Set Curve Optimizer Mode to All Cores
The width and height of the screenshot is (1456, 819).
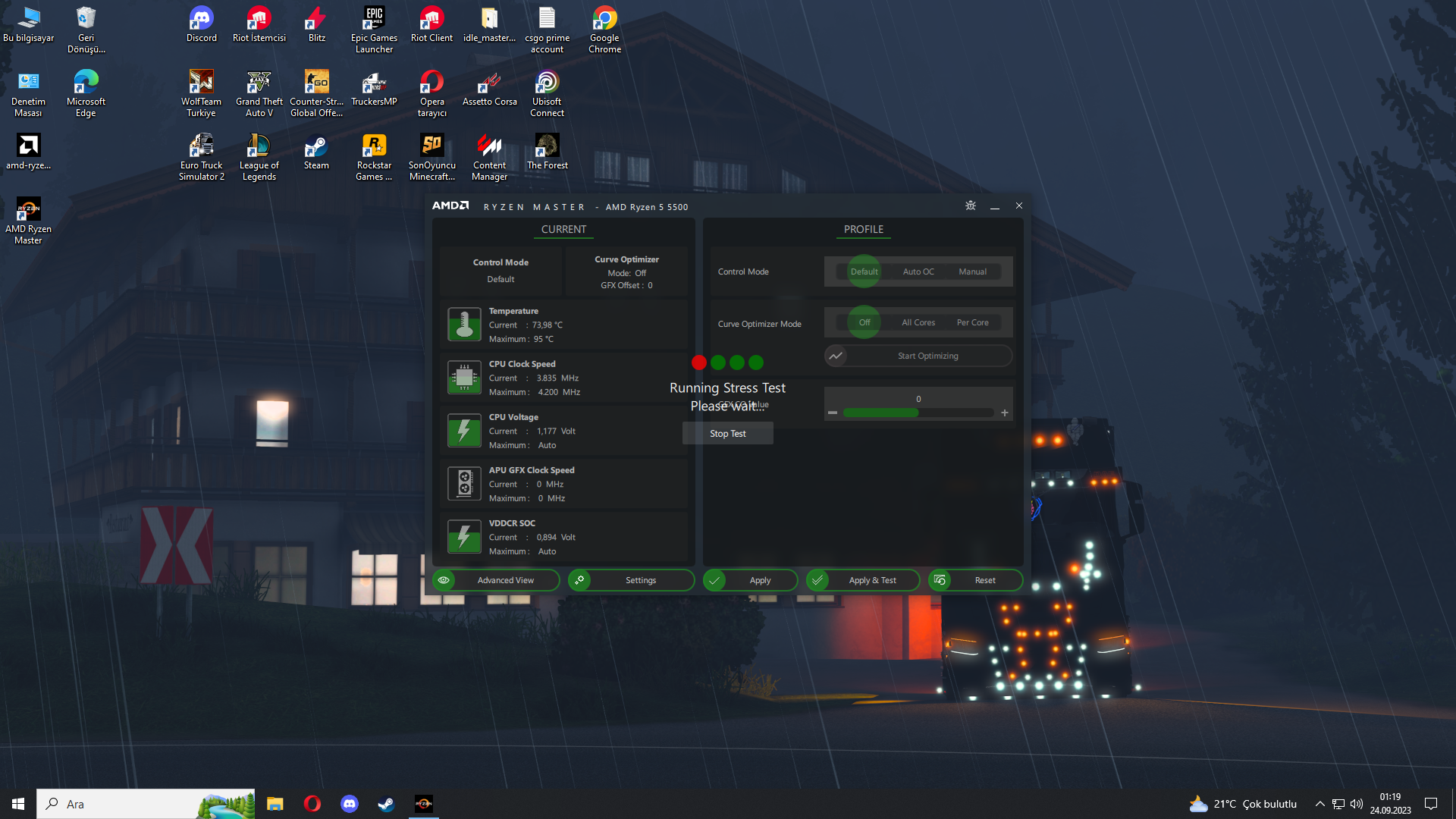click(x=918, y=322)
